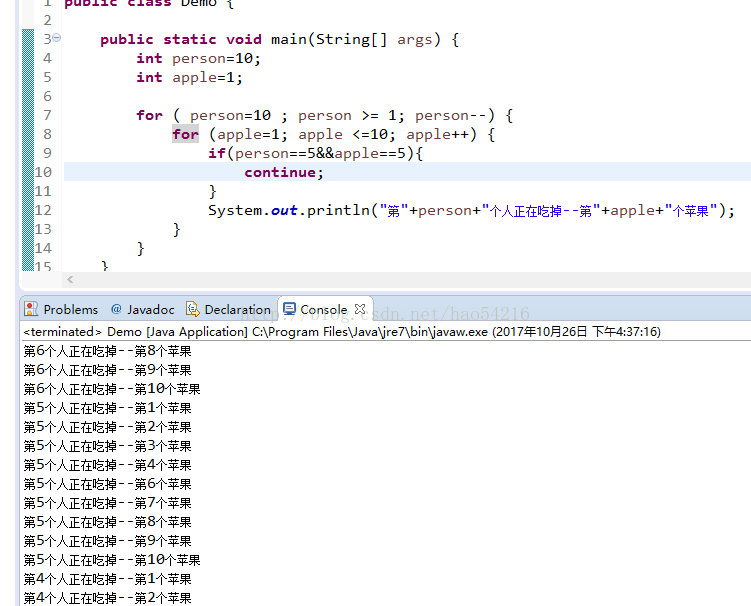Click console output '第5个人正在吃掉--第3个苹果'
Screen dimensions: 751x606
point(107,446)
